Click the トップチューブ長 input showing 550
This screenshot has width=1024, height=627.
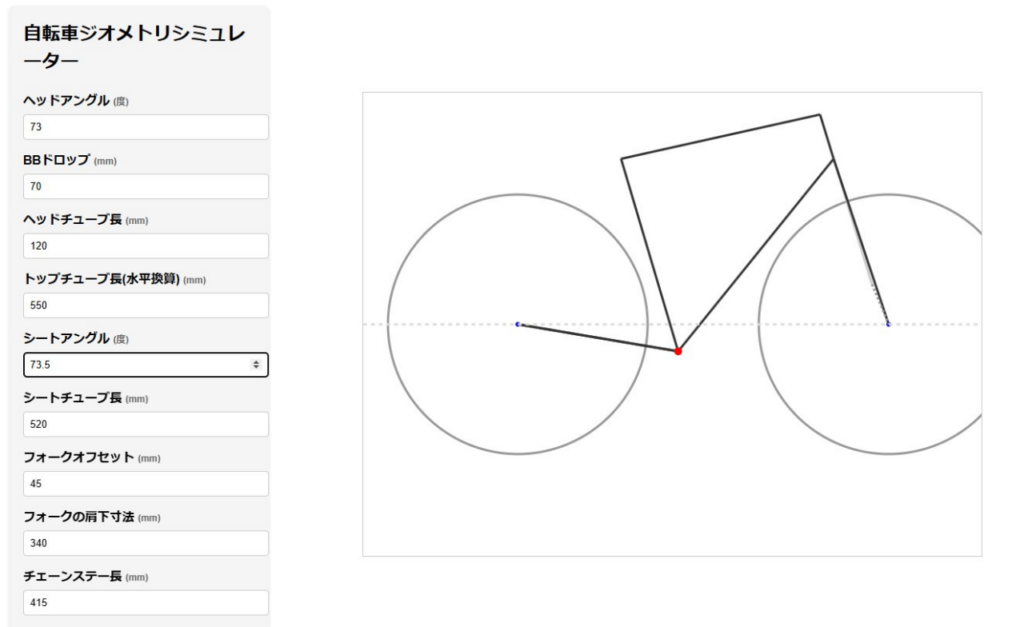click(x=145, y=305)
